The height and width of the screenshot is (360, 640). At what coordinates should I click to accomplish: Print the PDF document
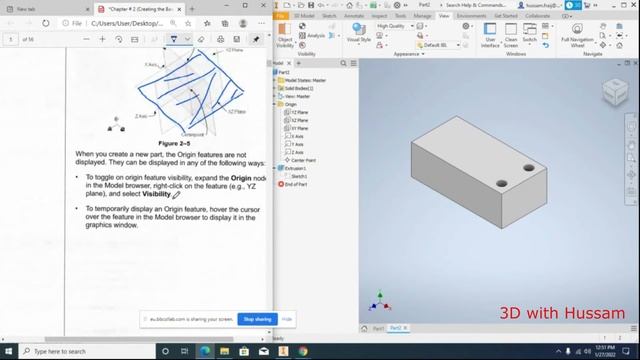tap(220, 39)
